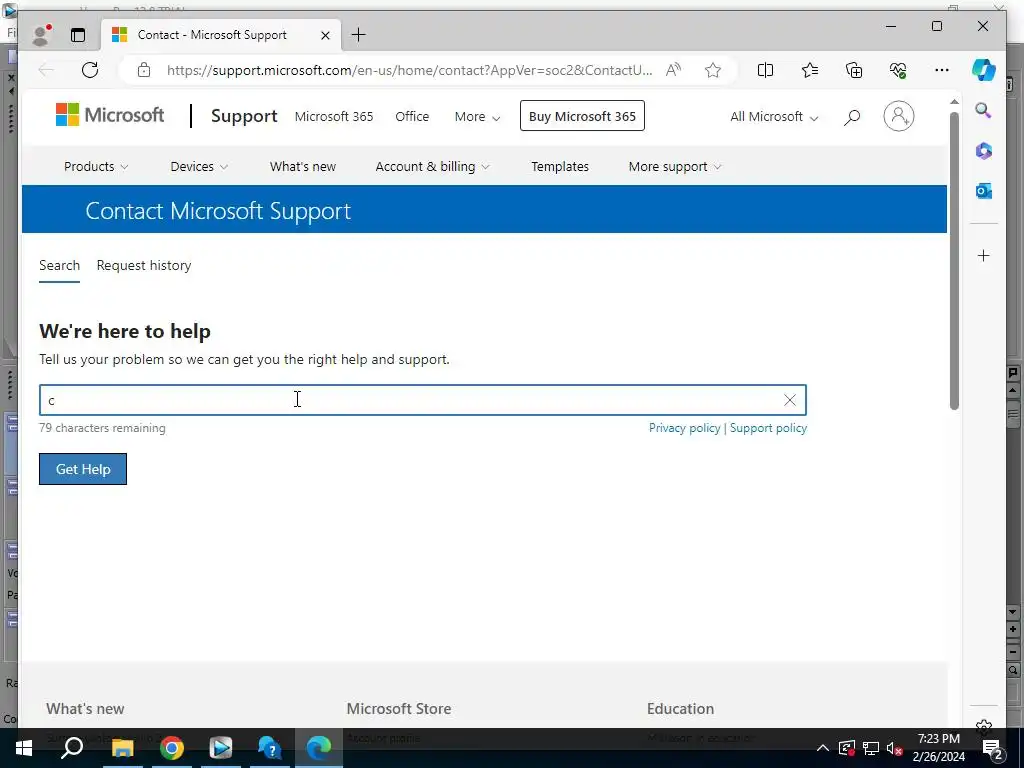The height and width of the screenshot is (768, 1024).
Task: Expand the Products menu
Action: pyautogui.click(x=96, y=167)
